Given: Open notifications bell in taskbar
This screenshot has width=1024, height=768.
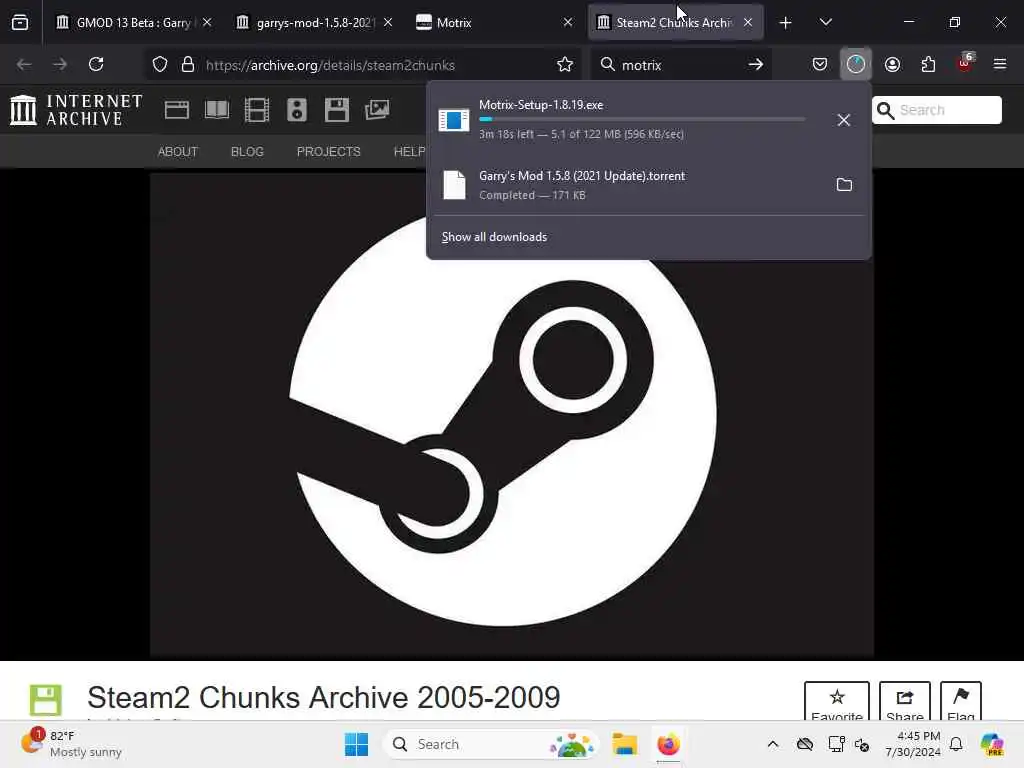Looking at the screenshot, I should tap(956, 744).
